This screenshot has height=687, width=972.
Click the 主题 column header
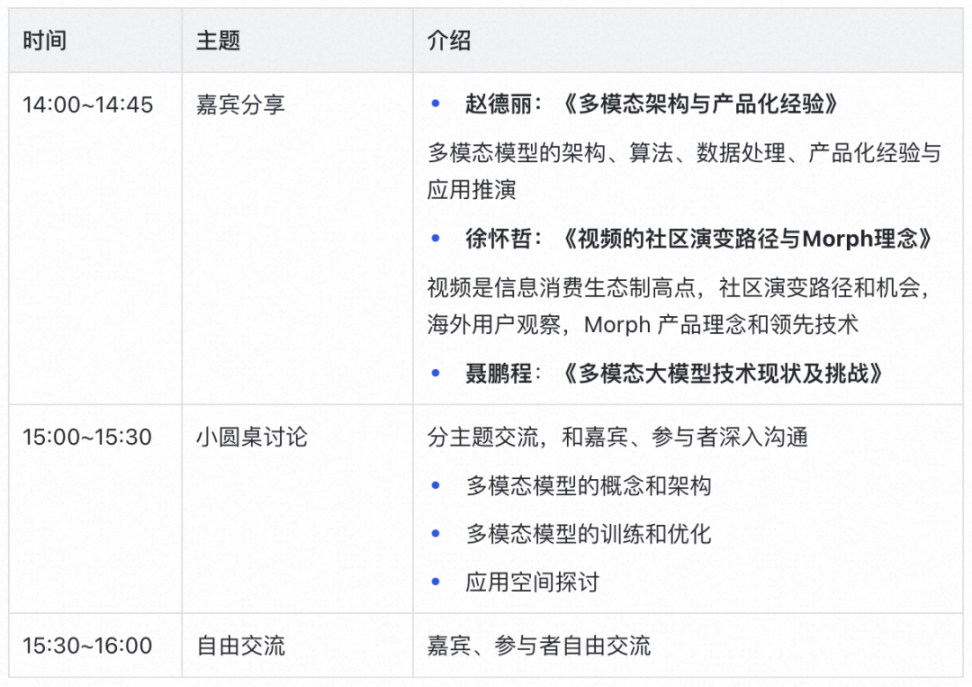[x=218, y=41]
